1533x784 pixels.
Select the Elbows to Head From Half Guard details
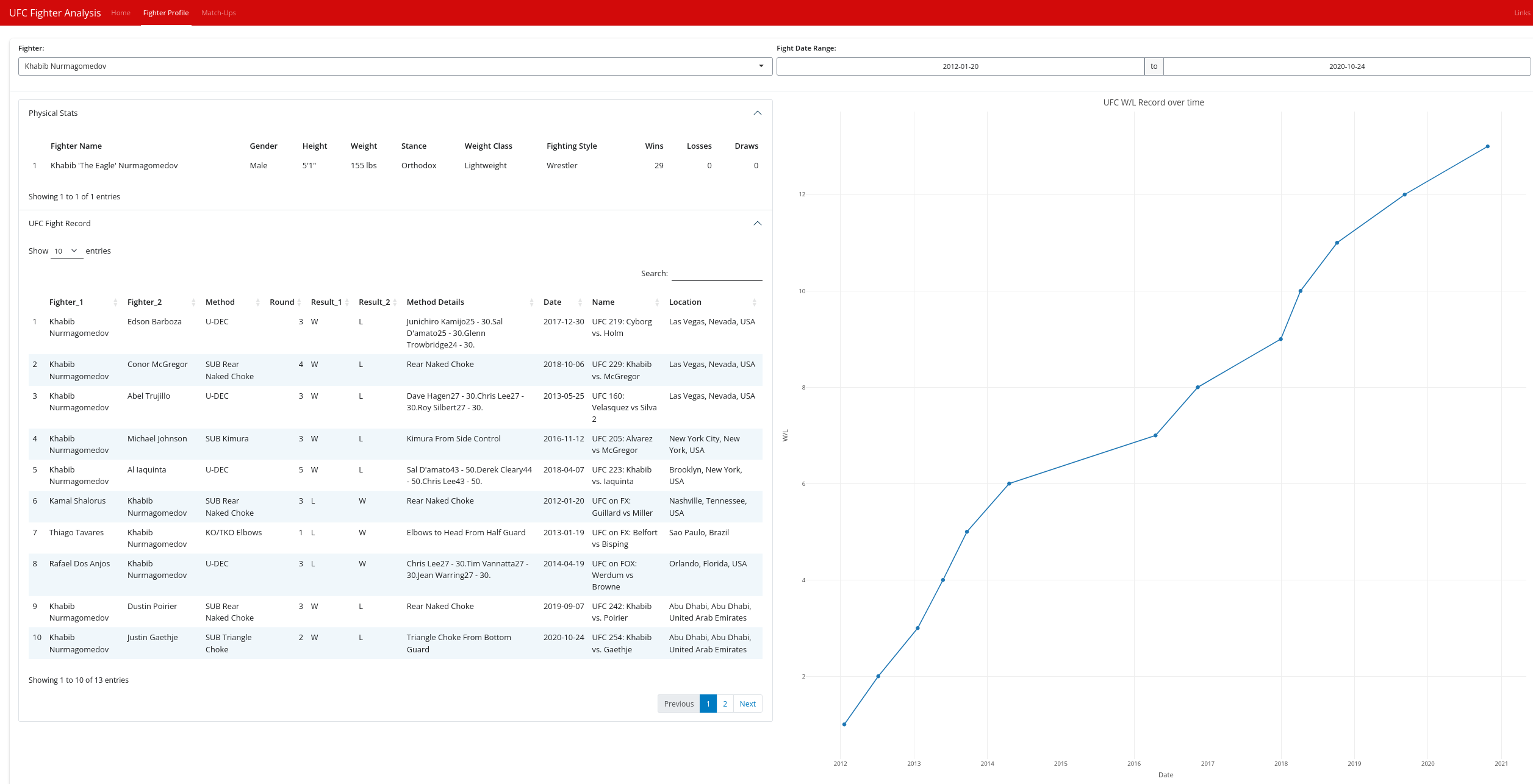[x=466, y=533]
